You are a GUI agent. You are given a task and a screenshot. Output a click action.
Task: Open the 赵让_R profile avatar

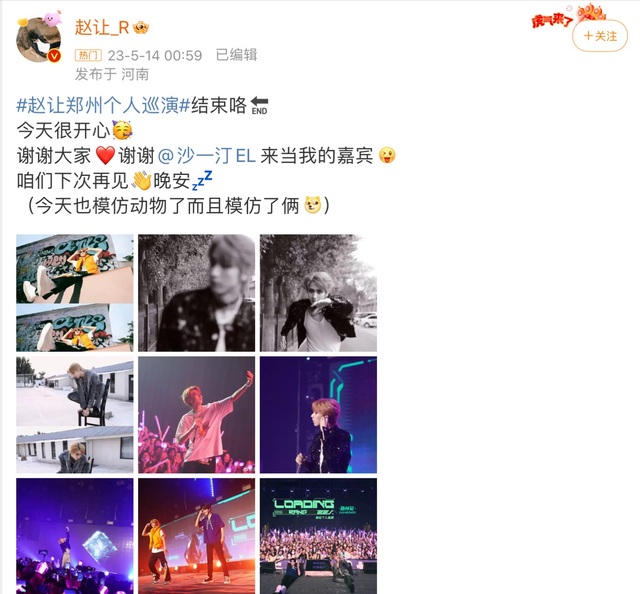pyautogui.click(x=38, y=40)
